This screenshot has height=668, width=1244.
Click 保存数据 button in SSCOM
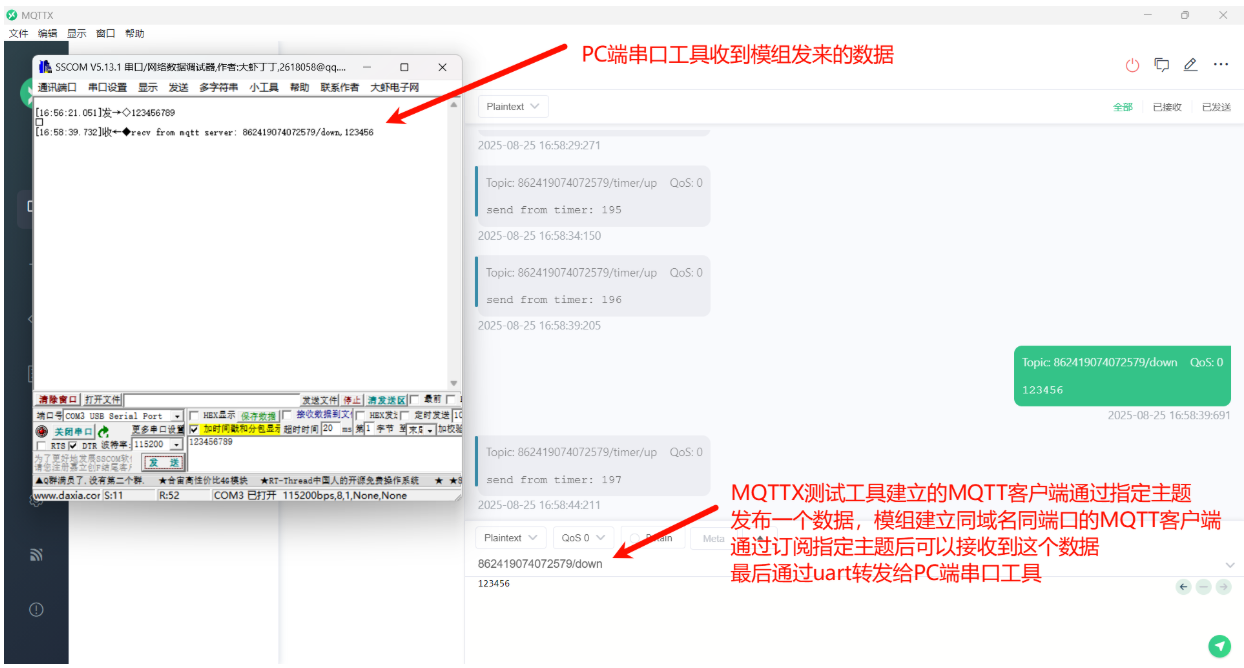[257, 416]
